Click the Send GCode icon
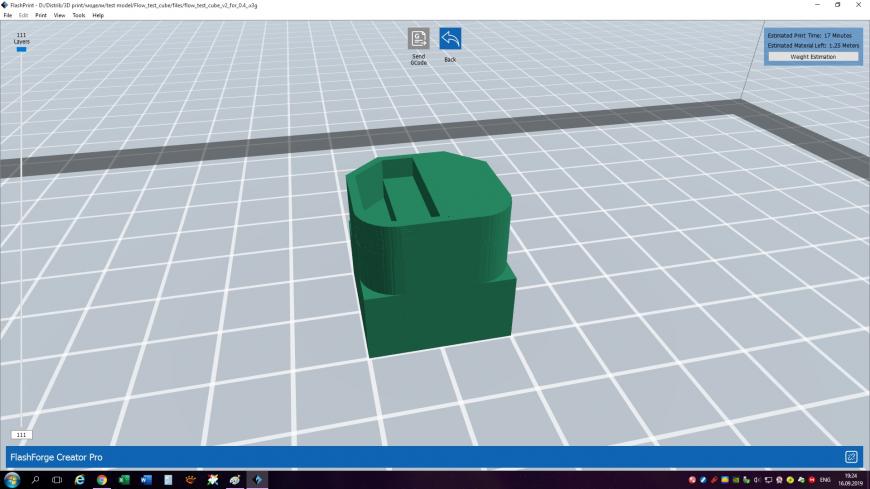Screen dimensions: 870x489 (x=418, y=39)
